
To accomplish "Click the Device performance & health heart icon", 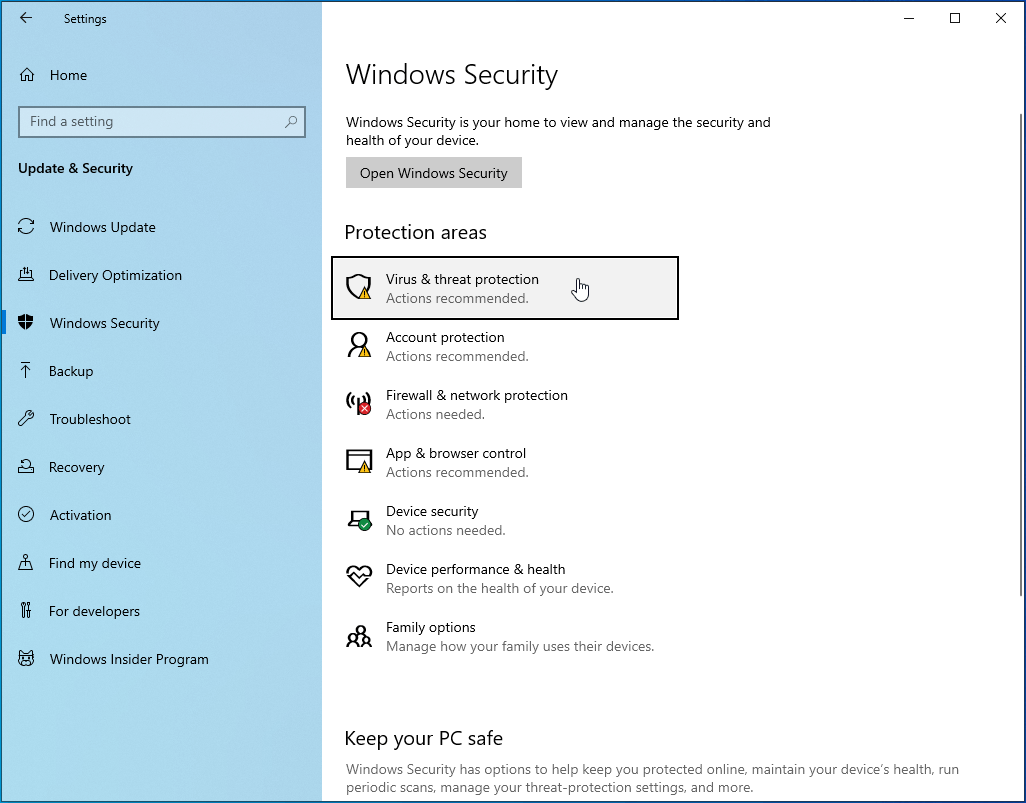I will click(358, 577).
